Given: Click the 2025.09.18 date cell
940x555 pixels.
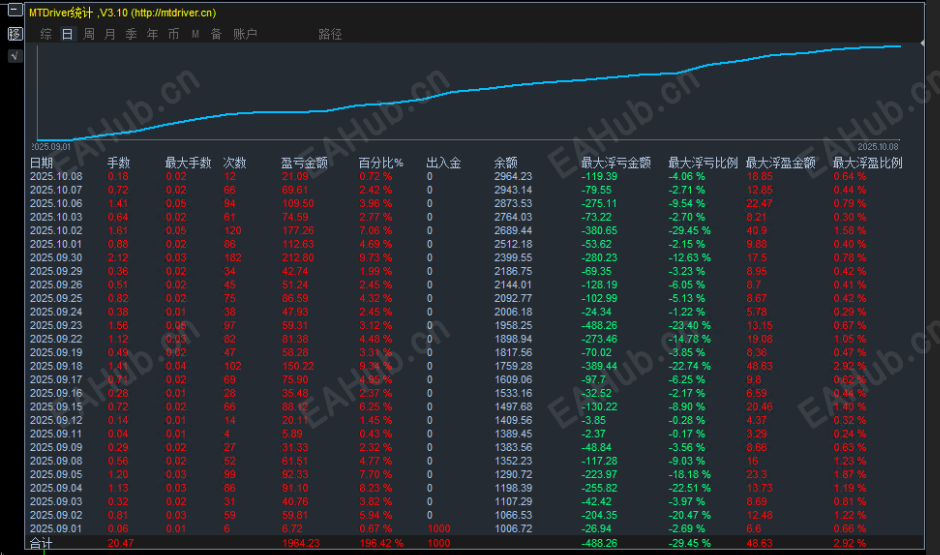Looking at the screenshot, I should (56, 366).
